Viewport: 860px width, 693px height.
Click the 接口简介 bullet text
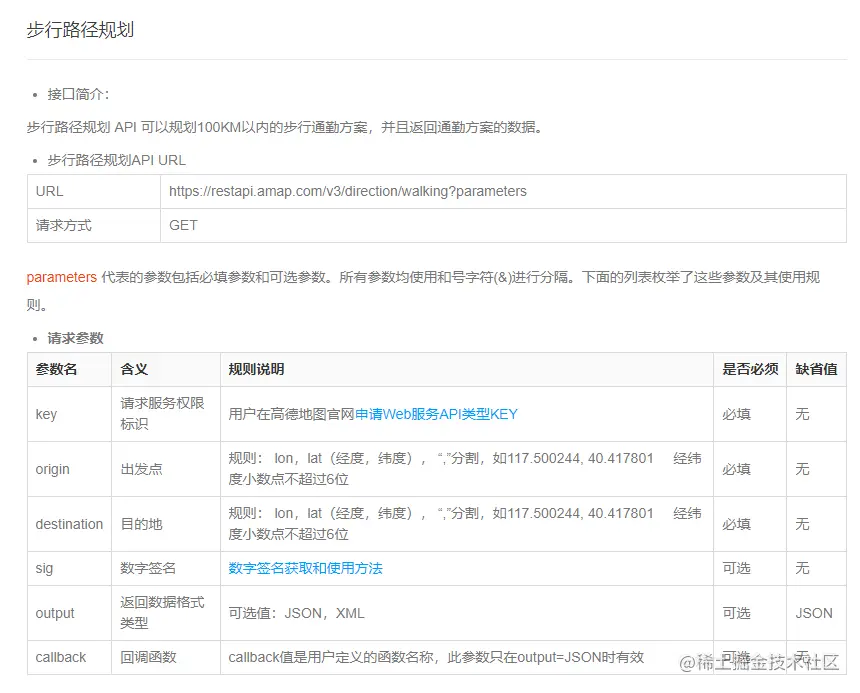tap(78, 94)
